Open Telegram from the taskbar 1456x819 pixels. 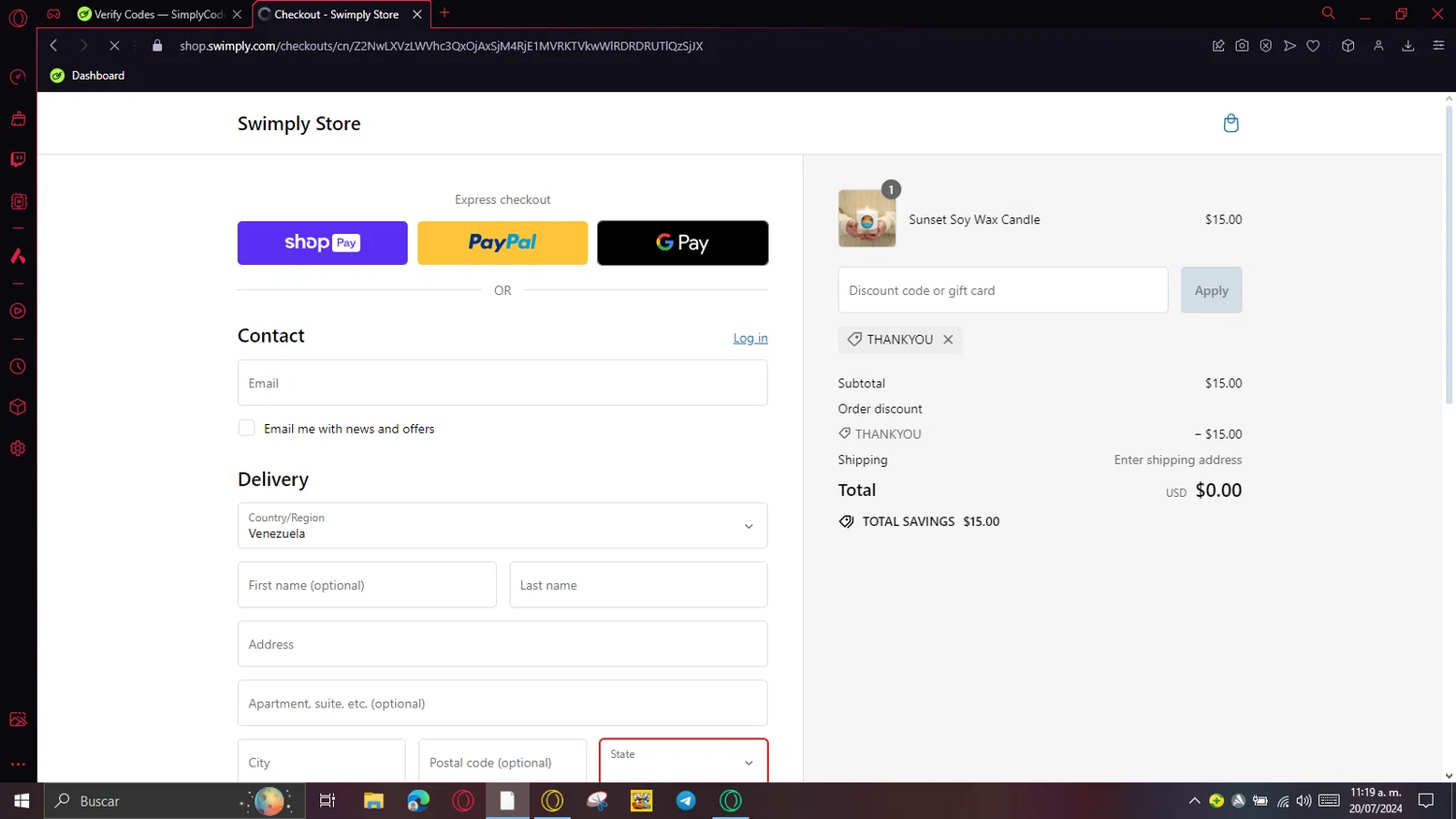point(686,801)
